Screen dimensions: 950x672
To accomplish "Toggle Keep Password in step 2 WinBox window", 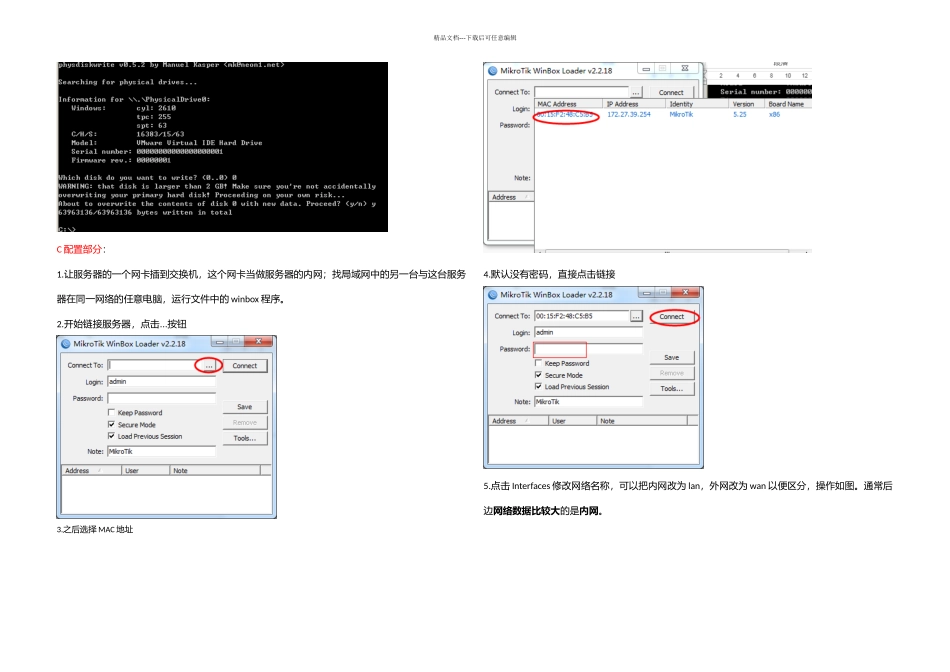I will [111, 413].
